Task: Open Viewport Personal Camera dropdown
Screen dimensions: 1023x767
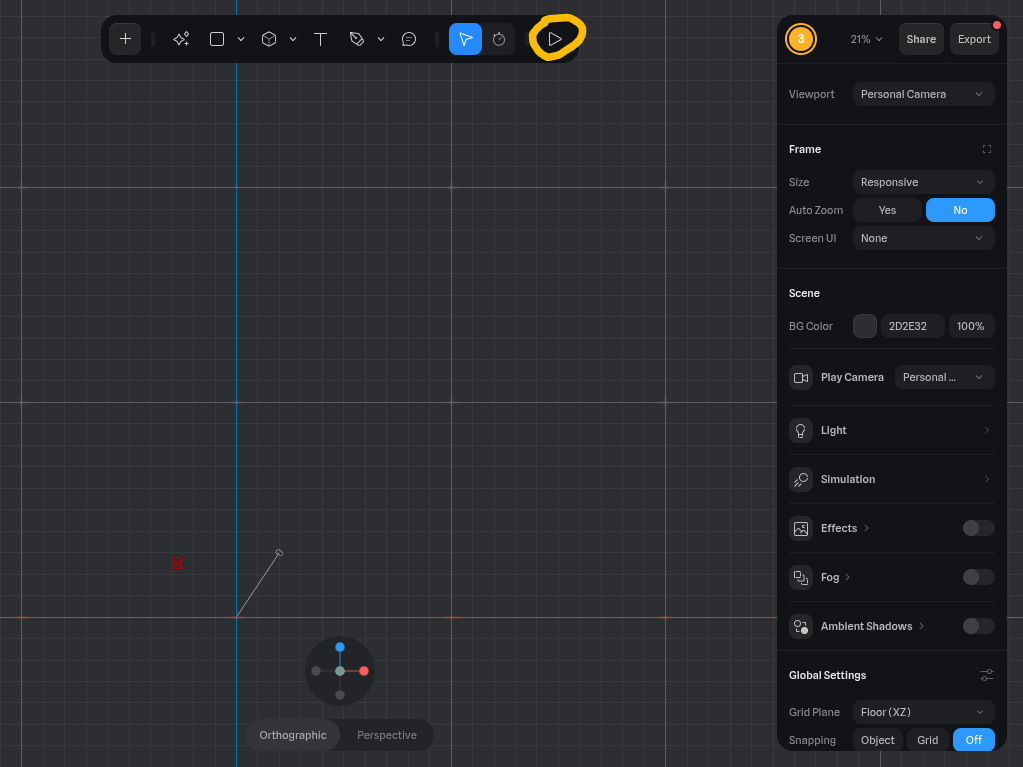Action: coord(923,94)
